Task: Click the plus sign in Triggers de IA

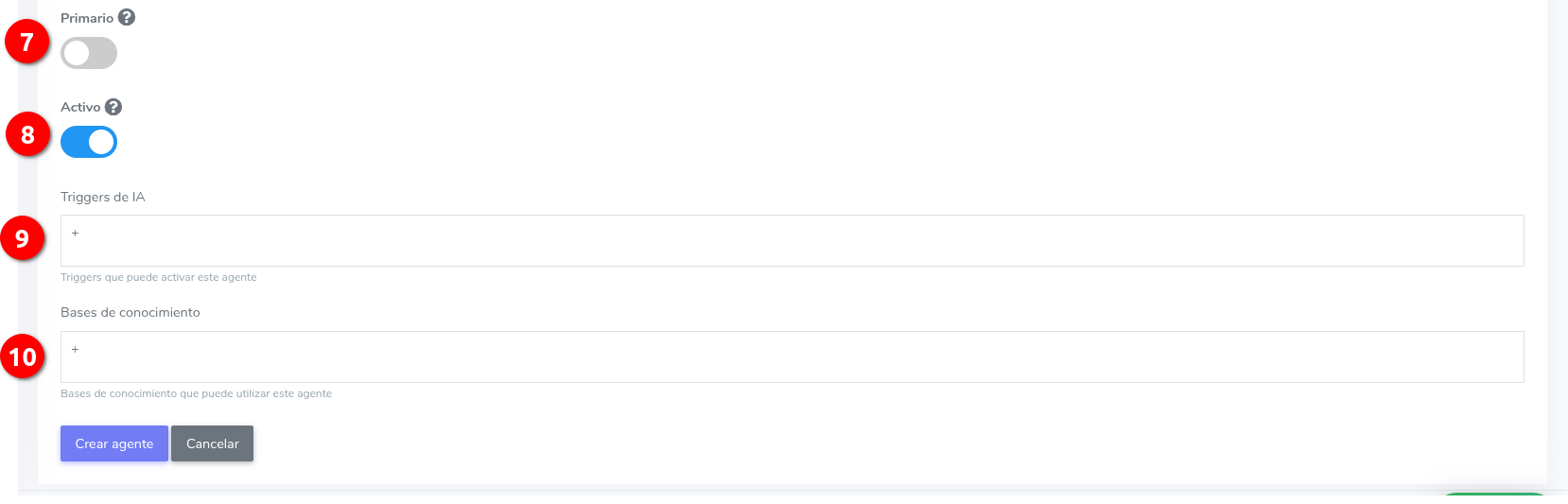Action: coord(75,233)
